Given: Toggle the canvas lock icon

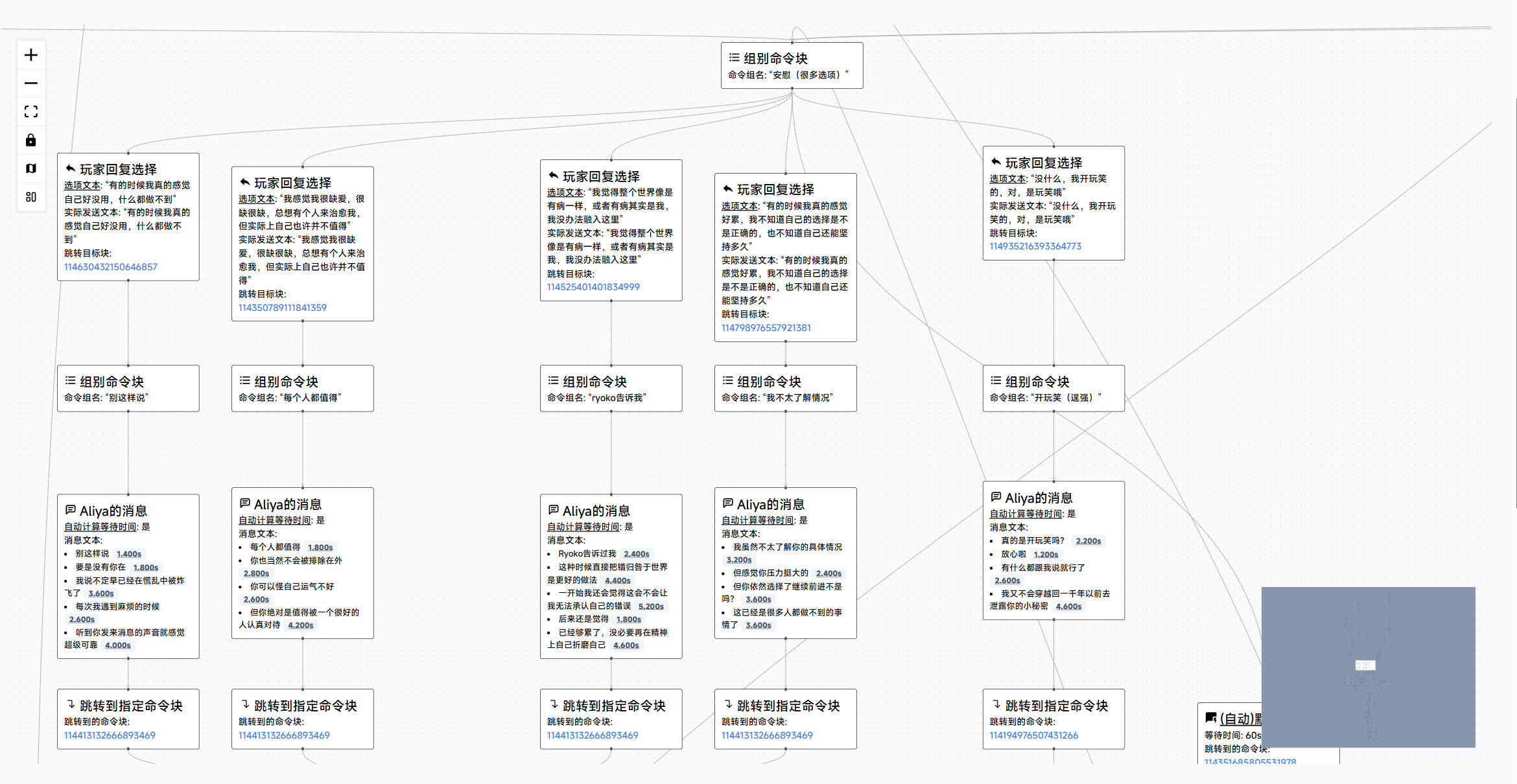Looking at the screenshot, I should [31, 140].
